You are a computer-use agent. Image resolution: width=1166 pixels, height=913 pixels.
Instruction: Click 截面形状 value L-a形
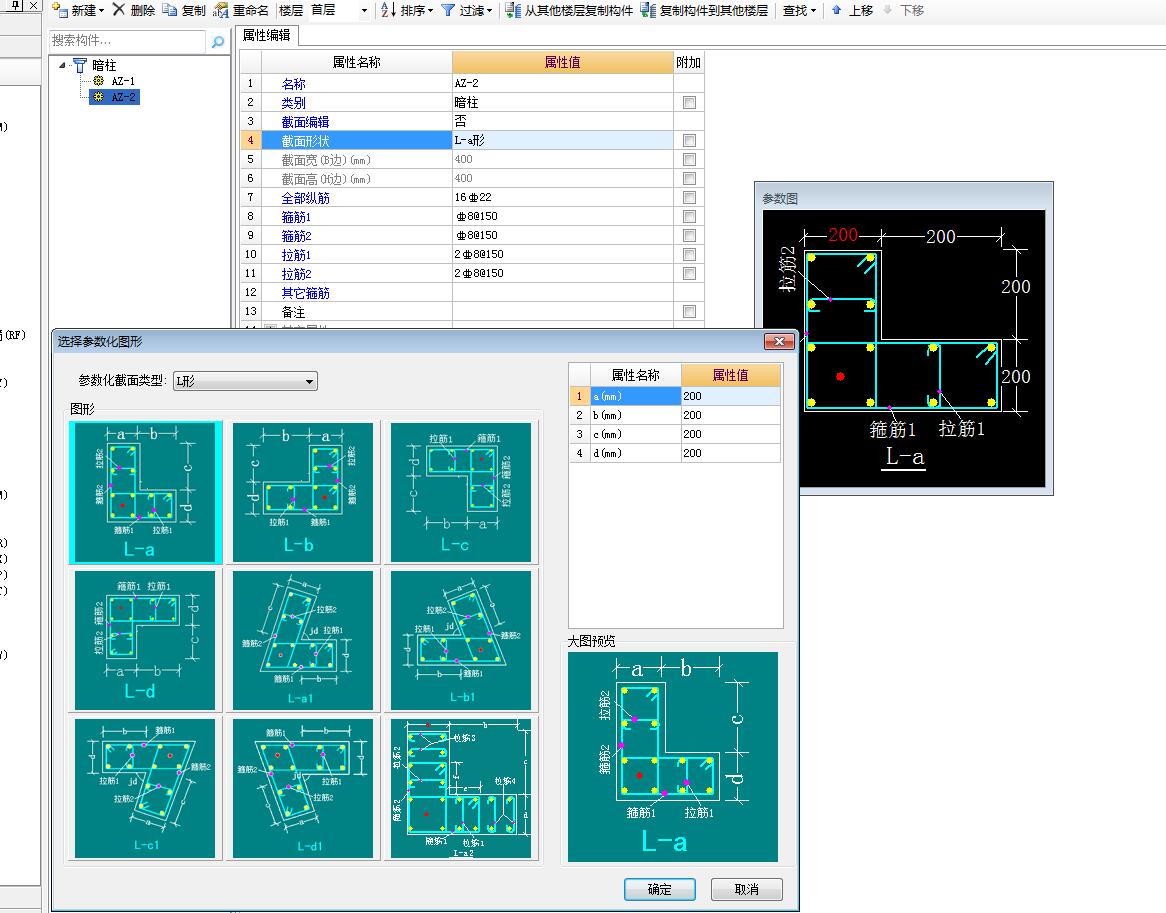(x=562, y=141)
